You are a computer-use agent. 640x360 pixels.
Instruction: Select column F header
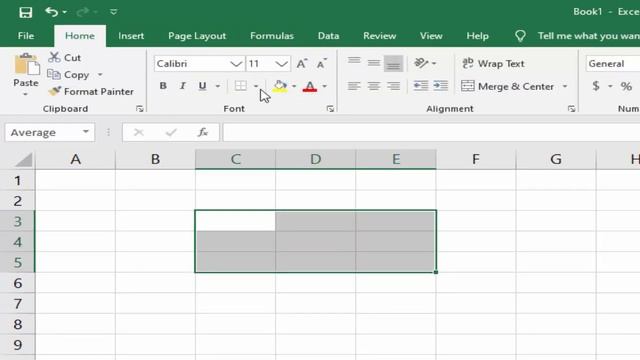pyautogui.click(x=476, y=159)
